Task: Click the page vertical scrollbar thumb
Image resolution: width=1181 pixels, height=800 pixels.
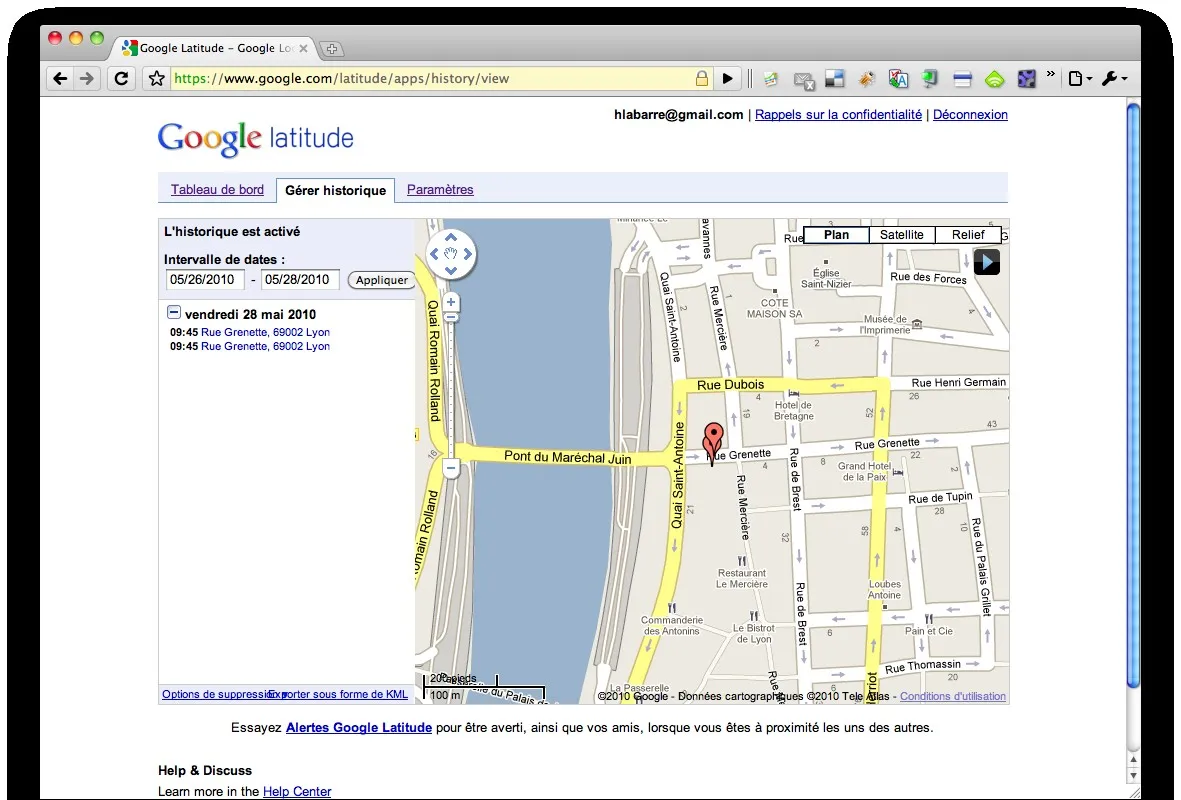Action: [x=1134, y=395]
